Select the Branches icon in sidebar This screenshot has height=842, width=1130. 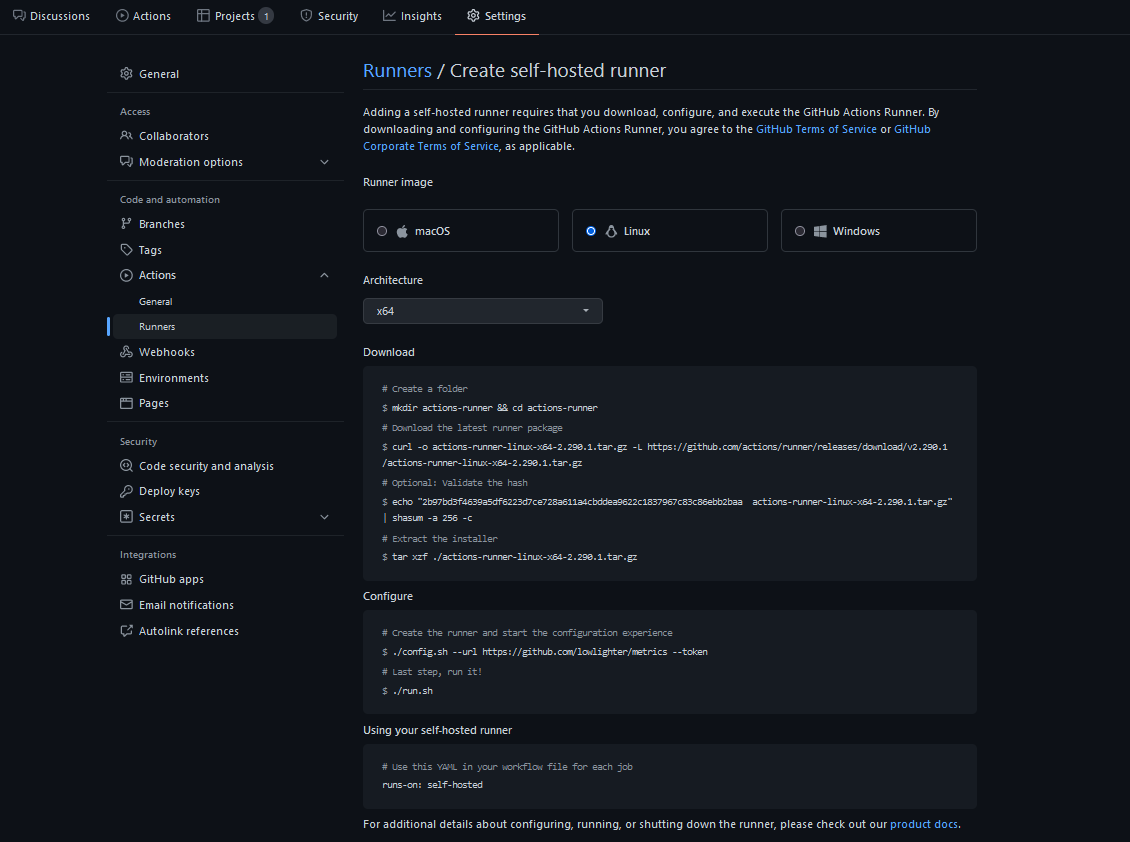[127, 223]
